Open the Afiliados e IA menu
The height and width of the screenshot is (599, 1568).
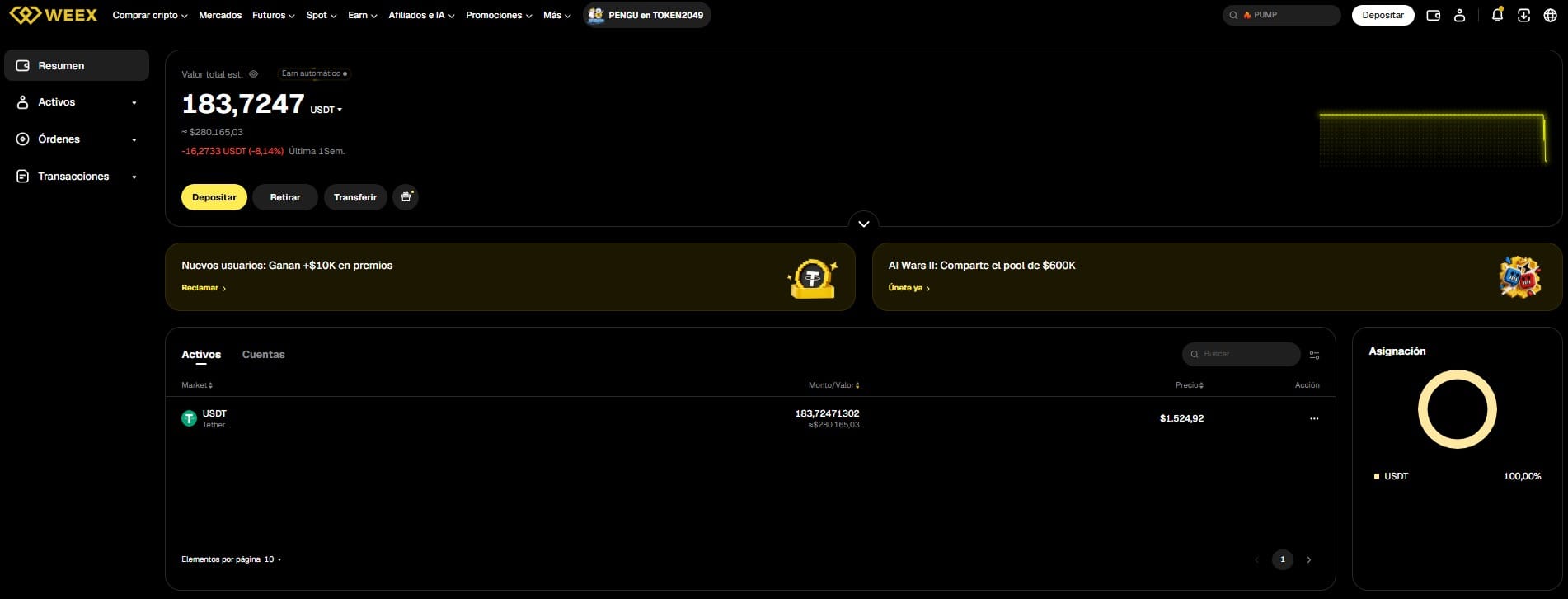(x=421, y=15)
